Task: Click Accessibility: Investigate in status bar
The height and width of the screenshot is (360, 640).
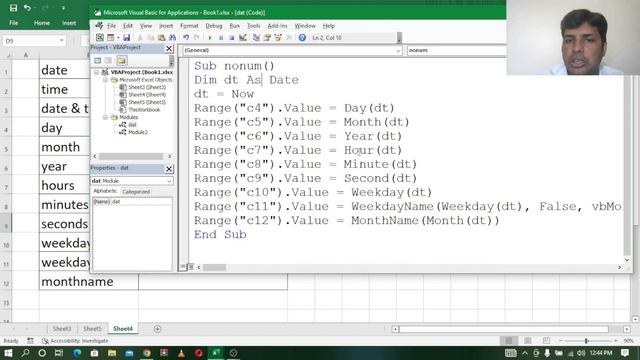Action: click(x=75, y=340)
